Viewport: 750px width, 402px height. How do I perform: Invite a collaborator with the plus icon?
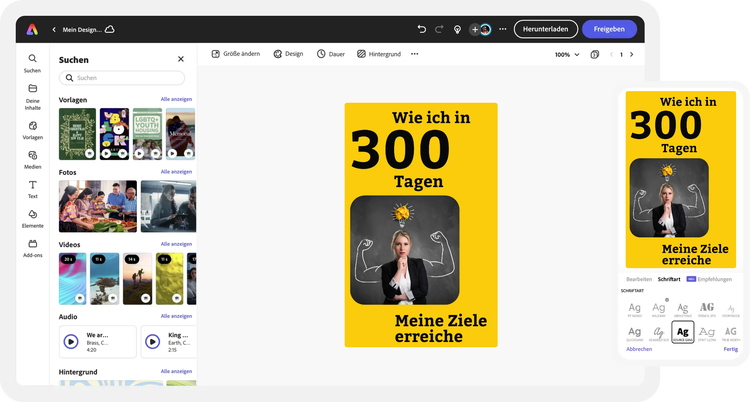click(474, 30)
